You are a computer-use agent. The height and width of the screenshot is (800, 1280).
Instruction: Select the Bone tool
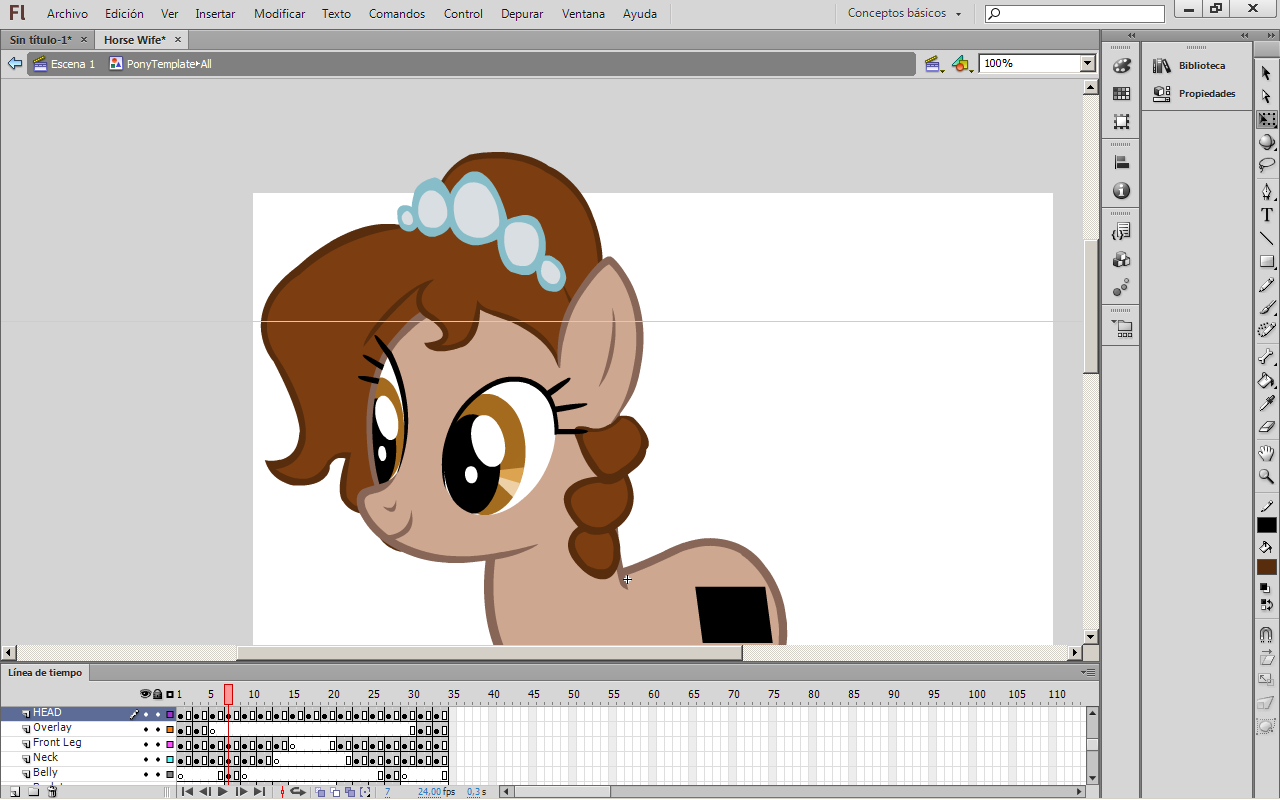point(1266,357)
